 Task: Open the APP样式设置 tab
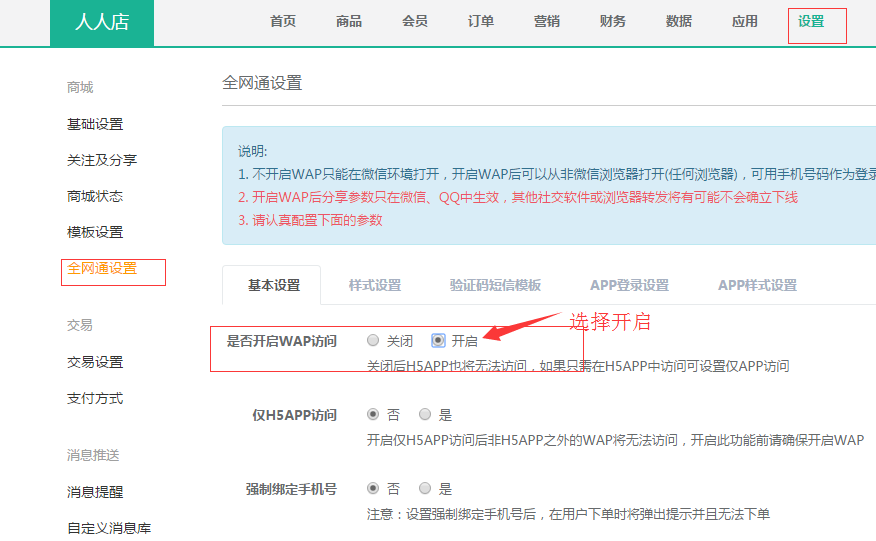coord(757,285)
